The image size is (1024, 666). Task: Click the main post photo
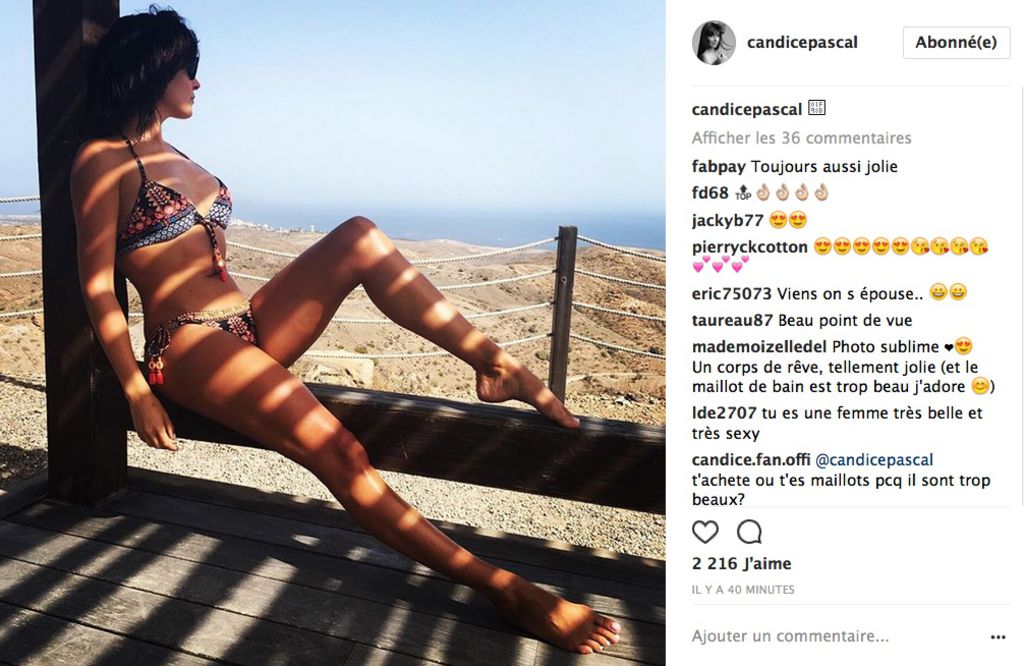pyautogui.click(x=332, y=333)
